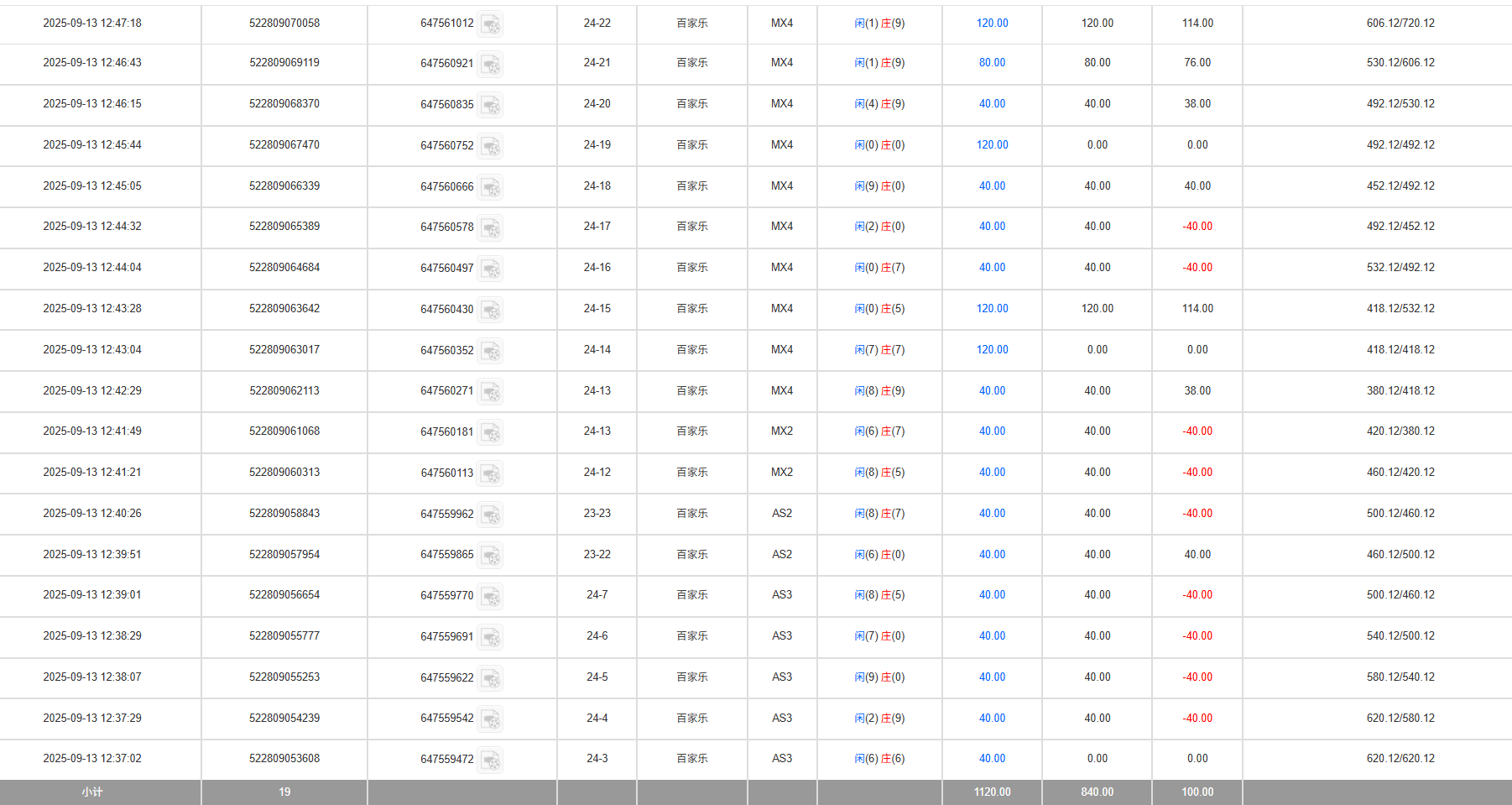Open video icon for round 647559472
The height and width of the screenshot is (805, 1512).
(491, 760)
